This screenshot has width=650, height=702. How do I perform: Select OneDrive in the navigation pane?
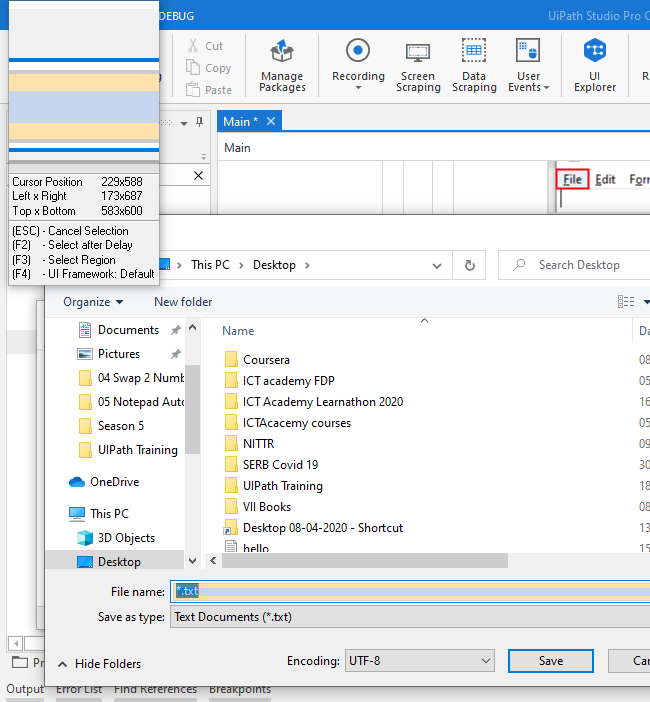104,482
